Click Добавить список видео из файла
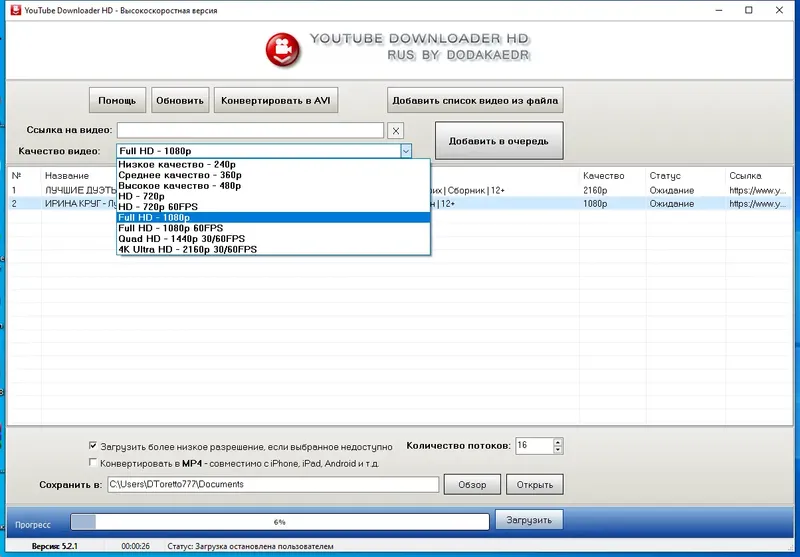800x557 pixels. tap(475, 100)
